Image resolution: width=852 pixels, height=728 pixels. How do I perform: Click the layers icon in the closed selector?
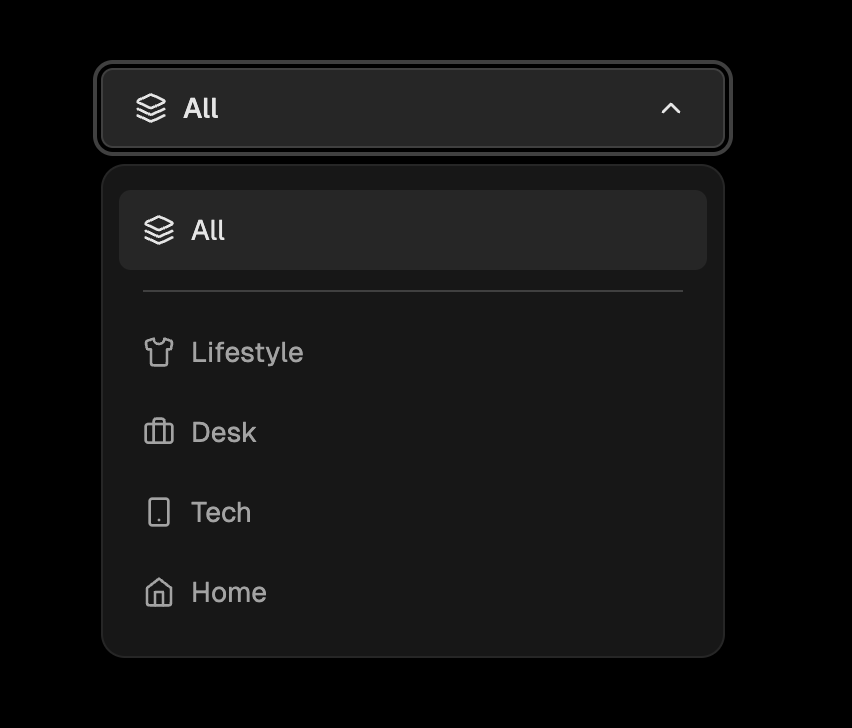pos(152,109)
